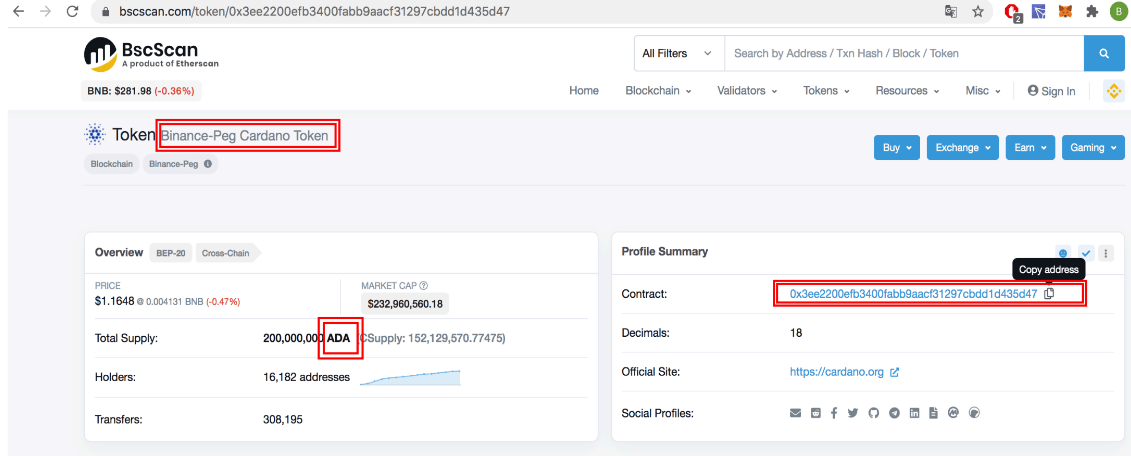1131x456 pixels.
Task: Open the blue arrow extension icon
Action: click(x=1039, y=12)
